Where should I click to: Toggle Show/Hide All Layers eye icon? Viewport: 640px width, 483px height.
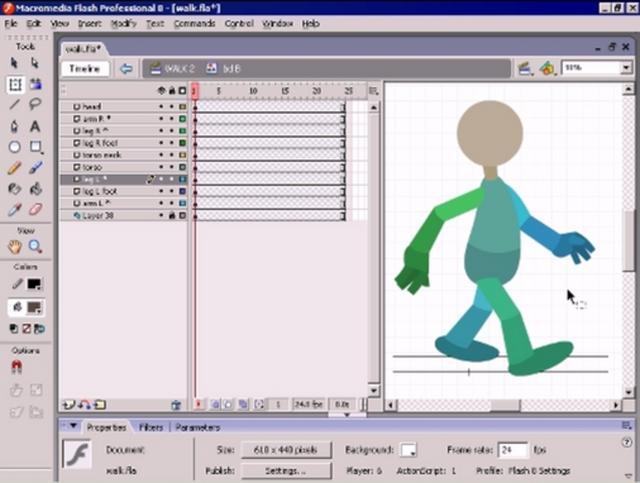click(x=161, y=91)
